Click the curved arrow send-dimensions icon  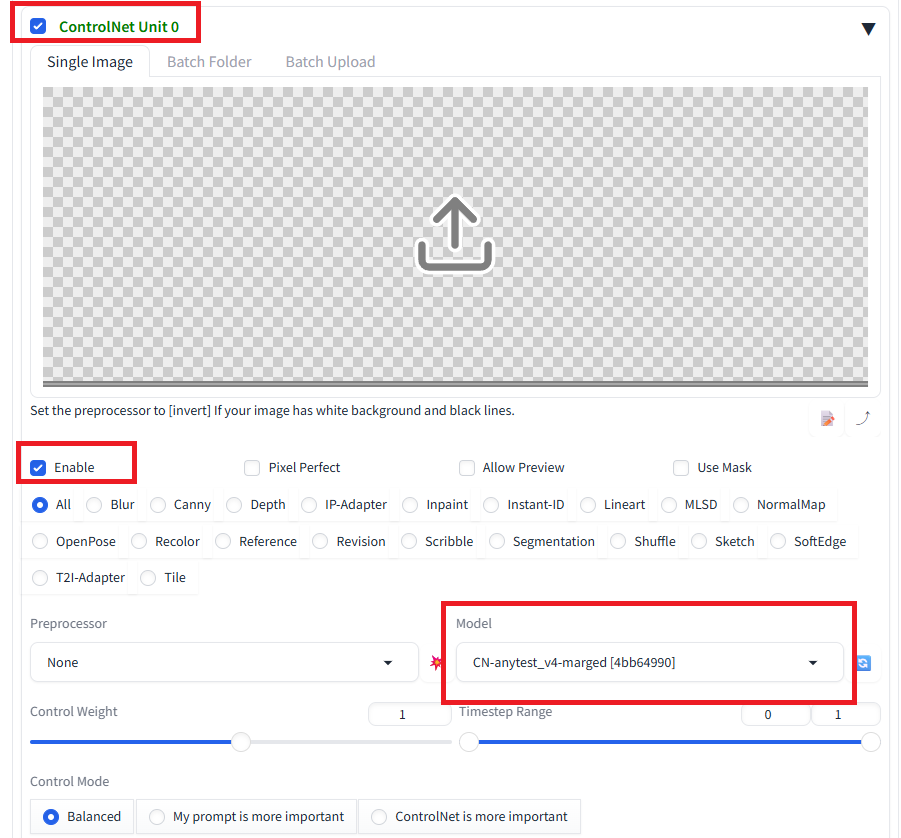point(863,418)
